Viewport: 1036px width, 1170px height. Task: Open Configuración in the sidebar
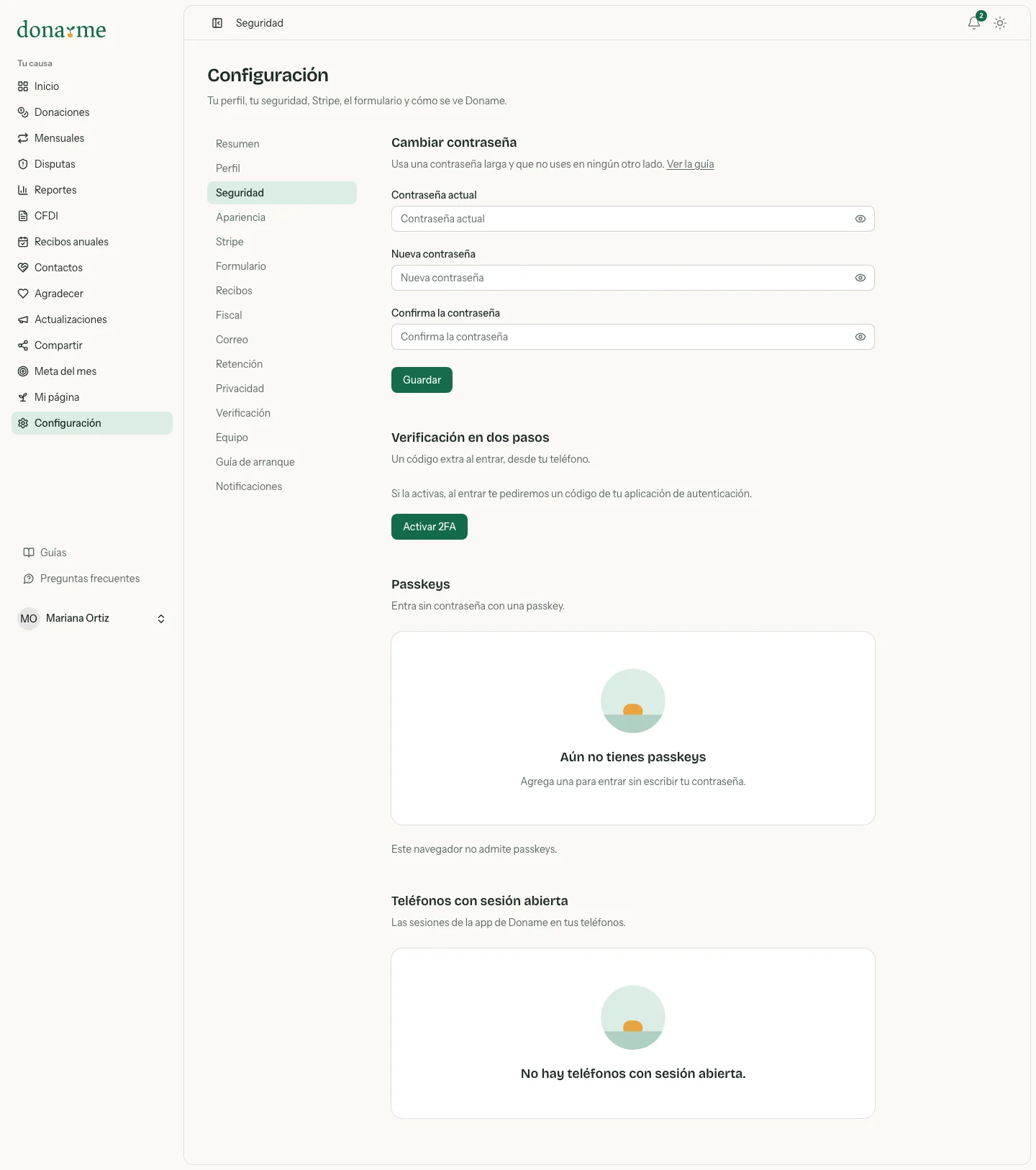click(x=92, y=423)
